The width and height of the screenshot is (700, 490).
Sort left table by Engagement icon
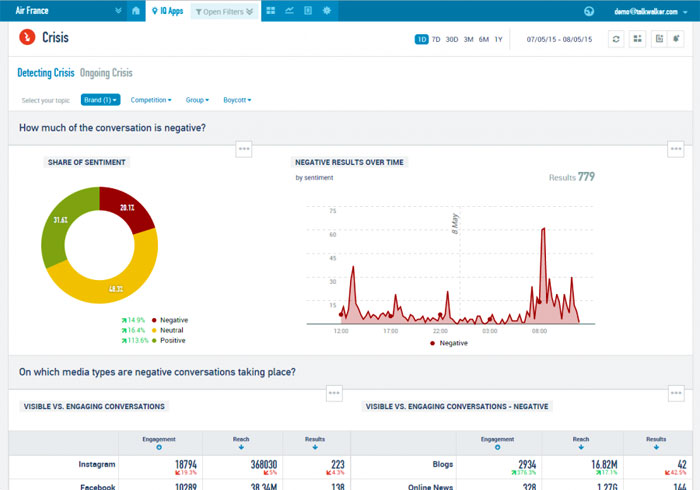(x=159, y=448)
